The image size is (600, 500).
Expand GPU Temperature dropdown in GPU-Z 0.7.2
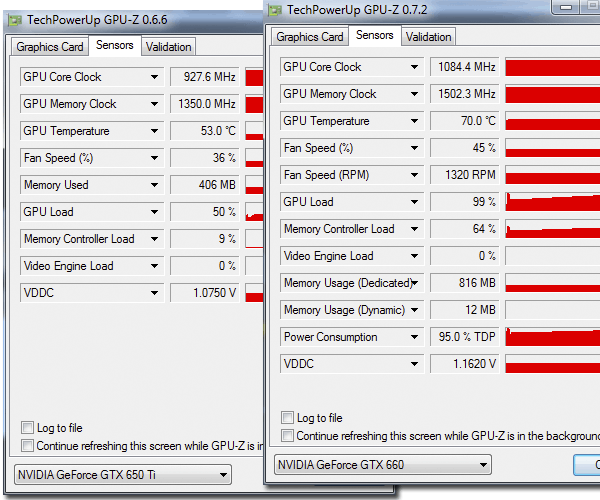pyautogui.click(x=414, y=121)
